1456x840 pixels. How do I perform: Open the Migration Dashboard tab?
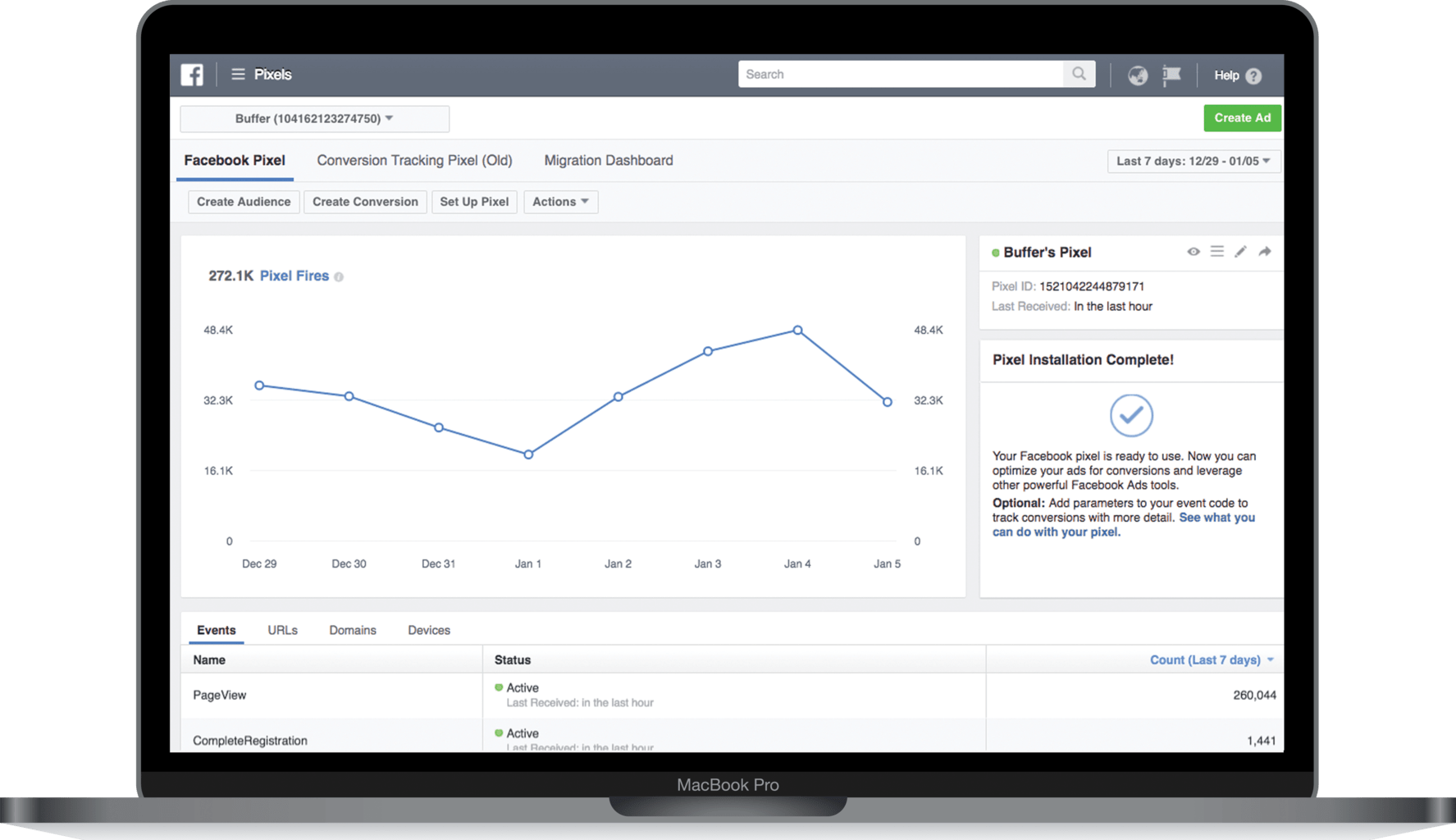609,160
